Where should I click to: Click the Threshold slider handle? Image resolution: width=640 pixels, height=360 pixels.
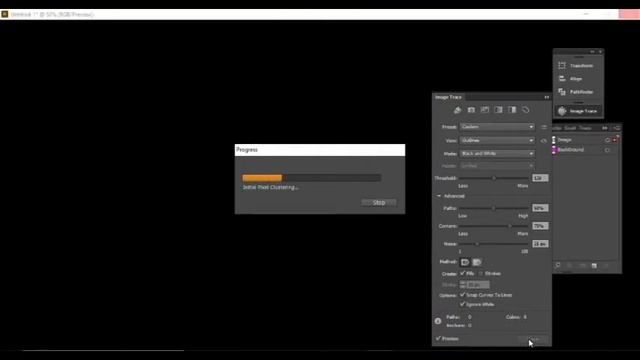[494, 178]
